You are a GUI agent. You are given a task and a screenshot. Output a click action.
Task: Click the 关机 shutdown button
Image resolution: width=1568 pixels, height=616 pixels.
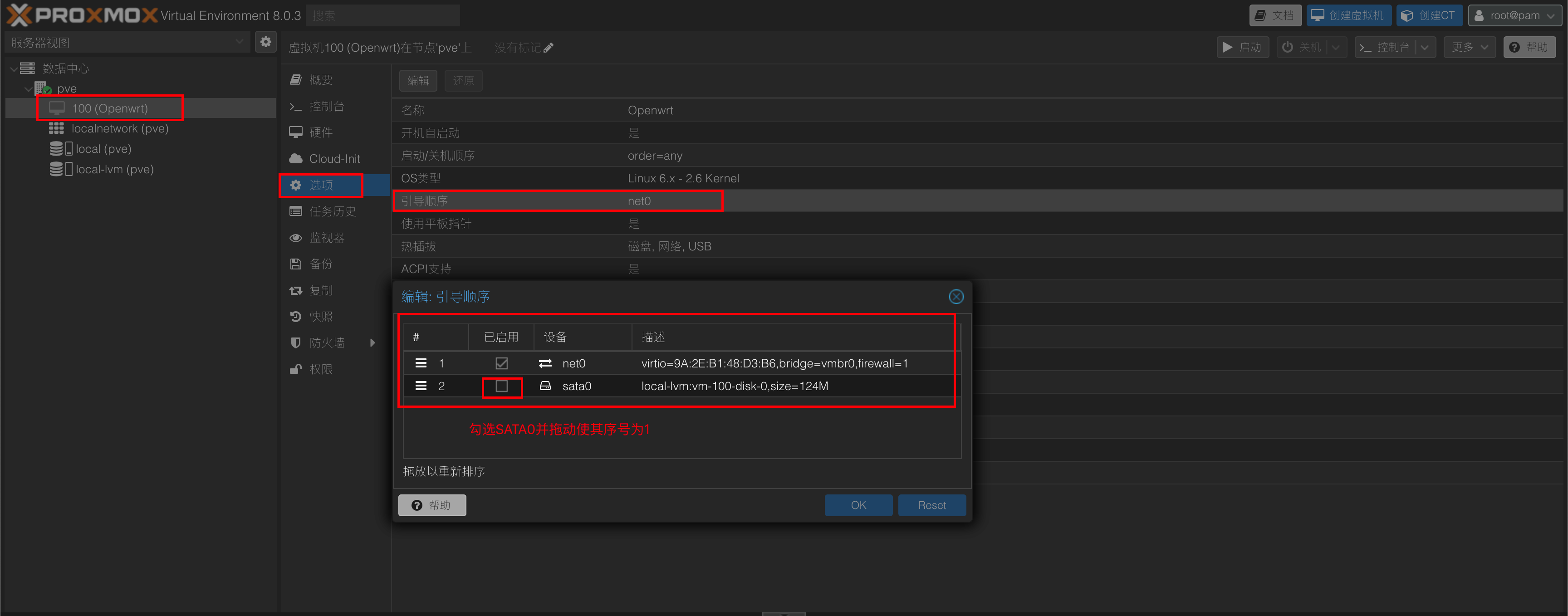pyautogui.click(x=1302, y=48)
